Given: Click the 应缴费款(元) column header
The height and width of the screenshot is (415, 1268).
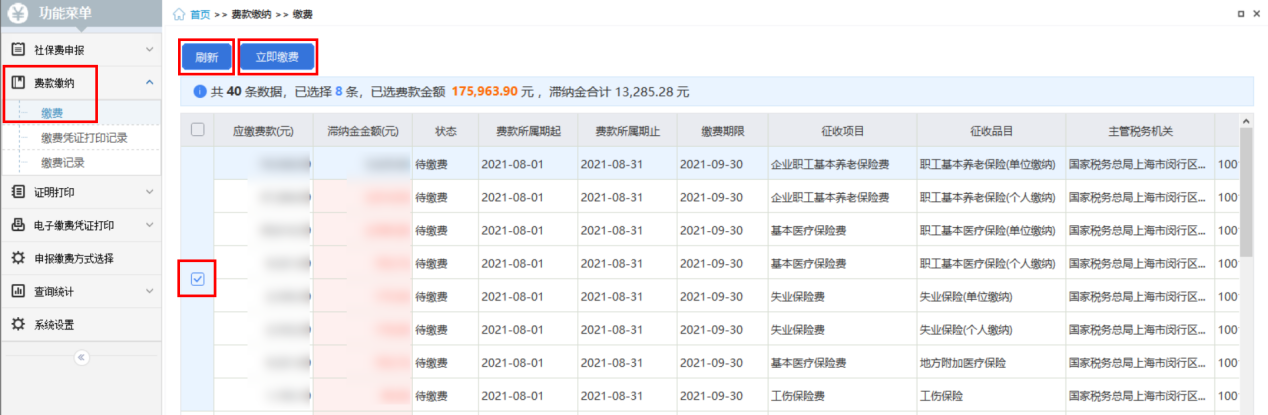Looking at the screenshot, I should (x=263, y=131).
